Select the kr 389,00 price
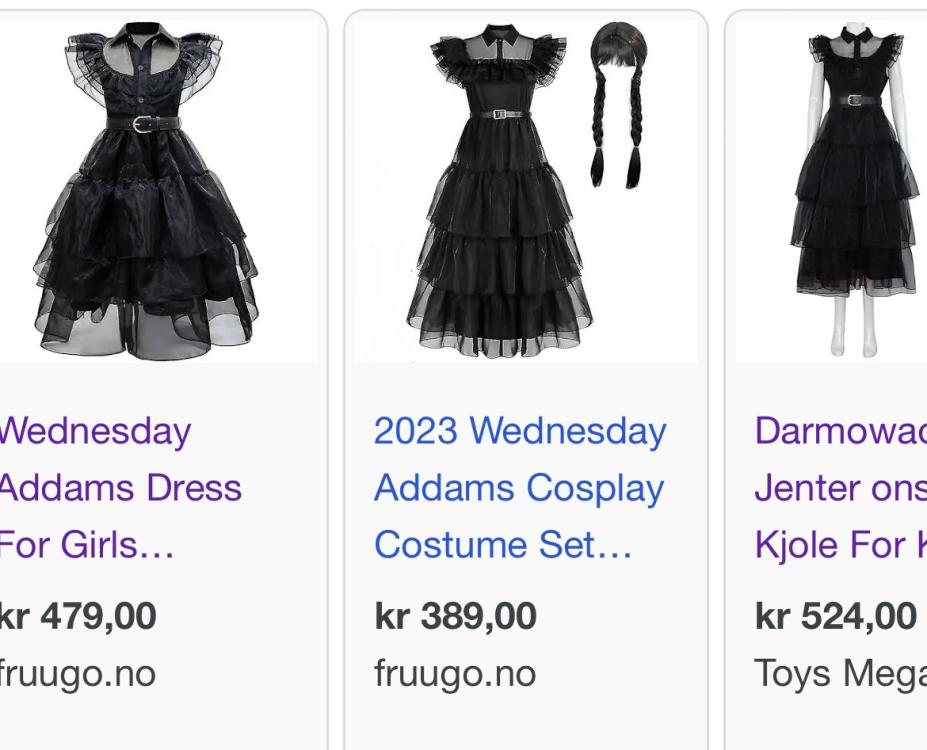The width and height of the screenshot is (927, 750). [x=455, y=616]
